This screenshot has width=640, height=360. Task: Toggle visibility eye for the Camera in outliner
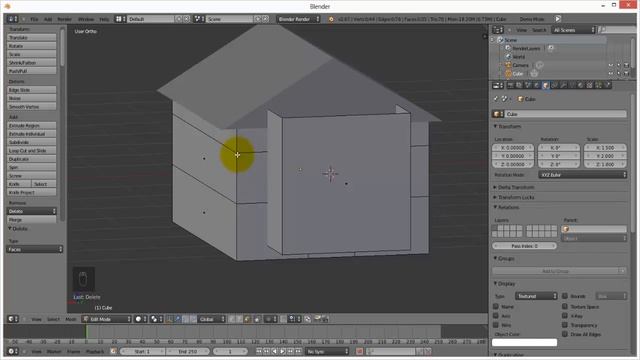(x=611, y=65)
